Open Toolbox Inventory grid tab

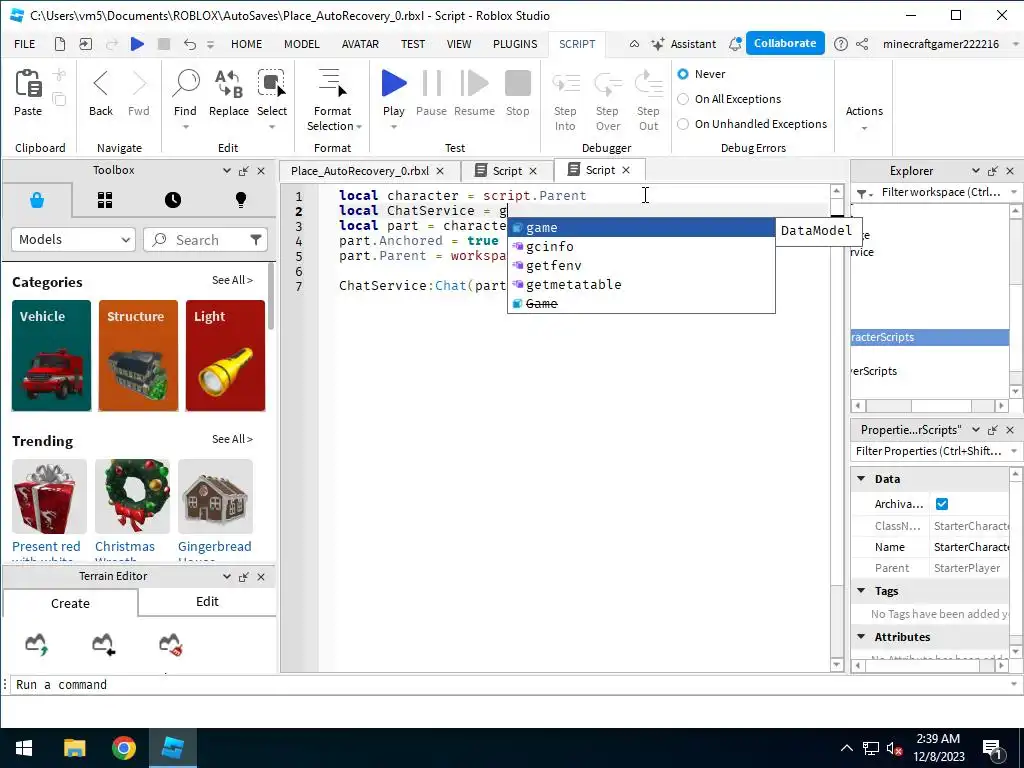click(104, 200)
